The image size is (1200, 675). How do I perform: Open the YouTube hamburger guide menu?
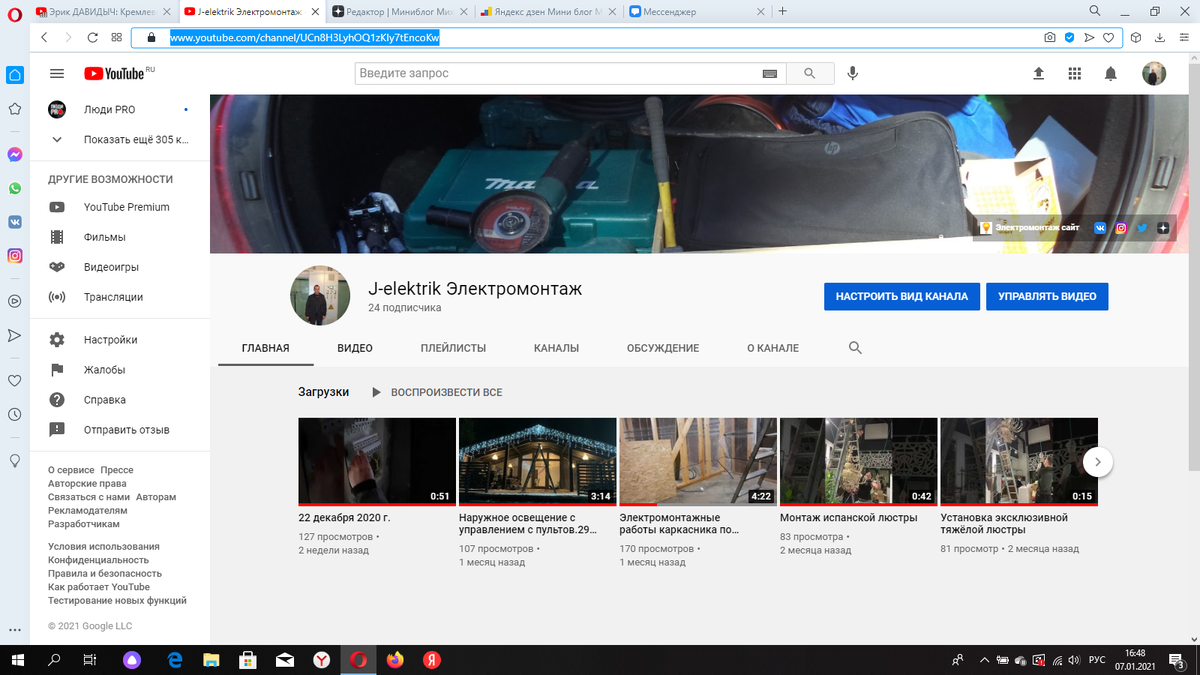tap(57, 74)
